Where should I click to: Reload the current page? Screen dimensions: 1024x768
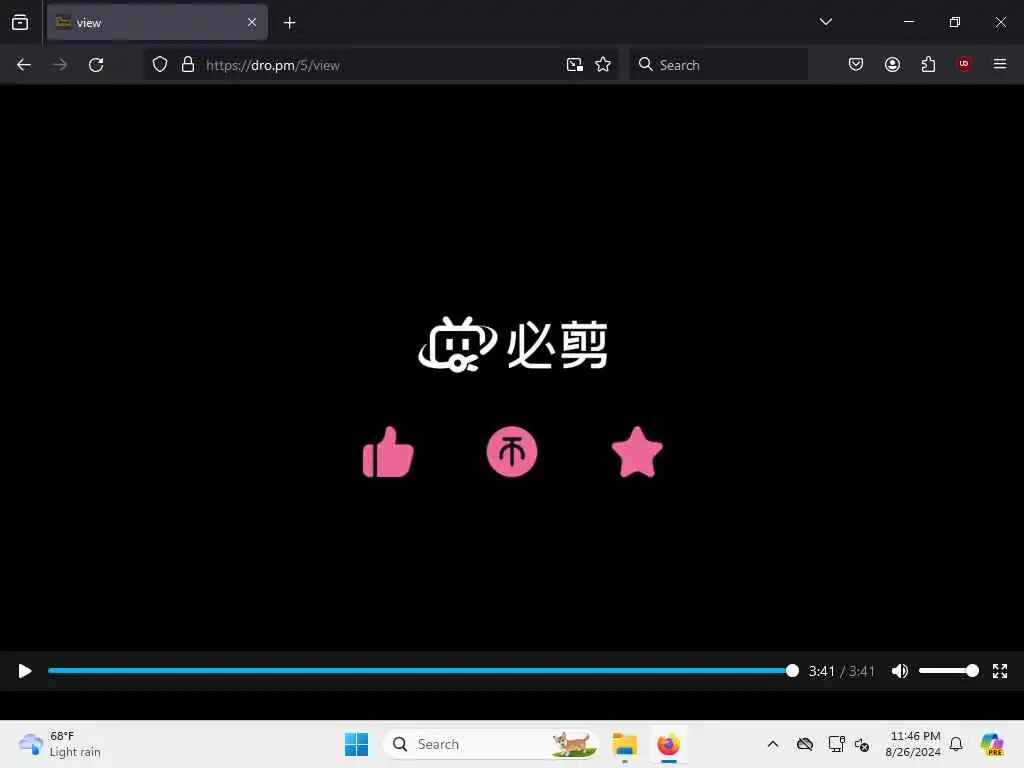[96, 65]
